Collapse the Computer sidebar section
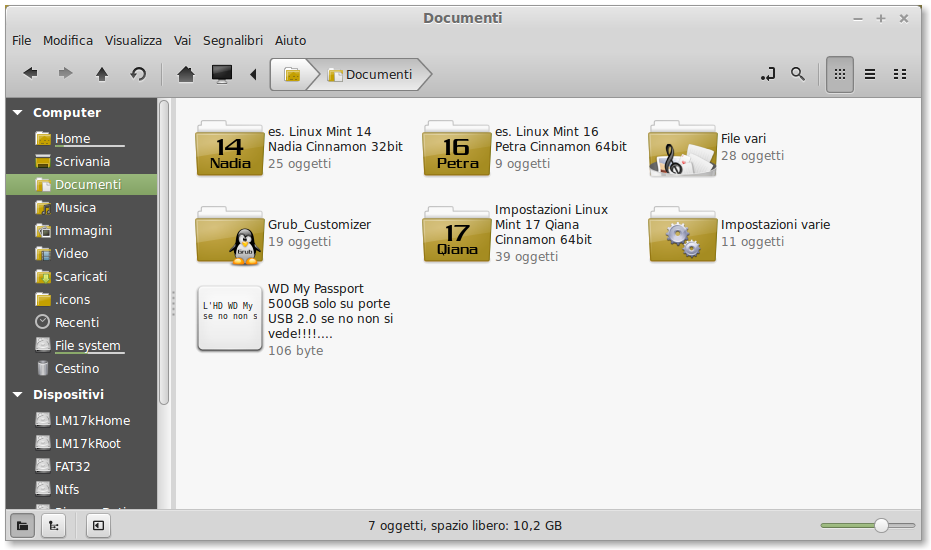This screenshot has height=550, width=931. [18, 112]
